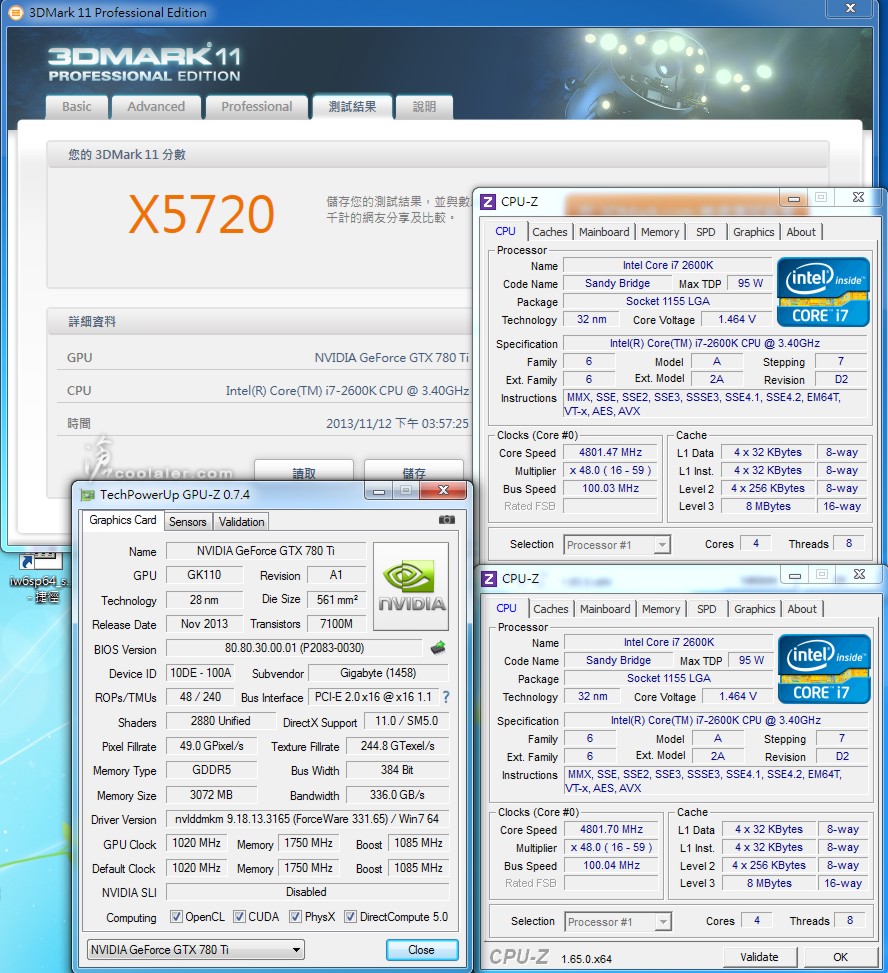Click the BIOS Version field in GPU-Z
This screenshot has width=888, height=973.
click(x=294, y=648)
